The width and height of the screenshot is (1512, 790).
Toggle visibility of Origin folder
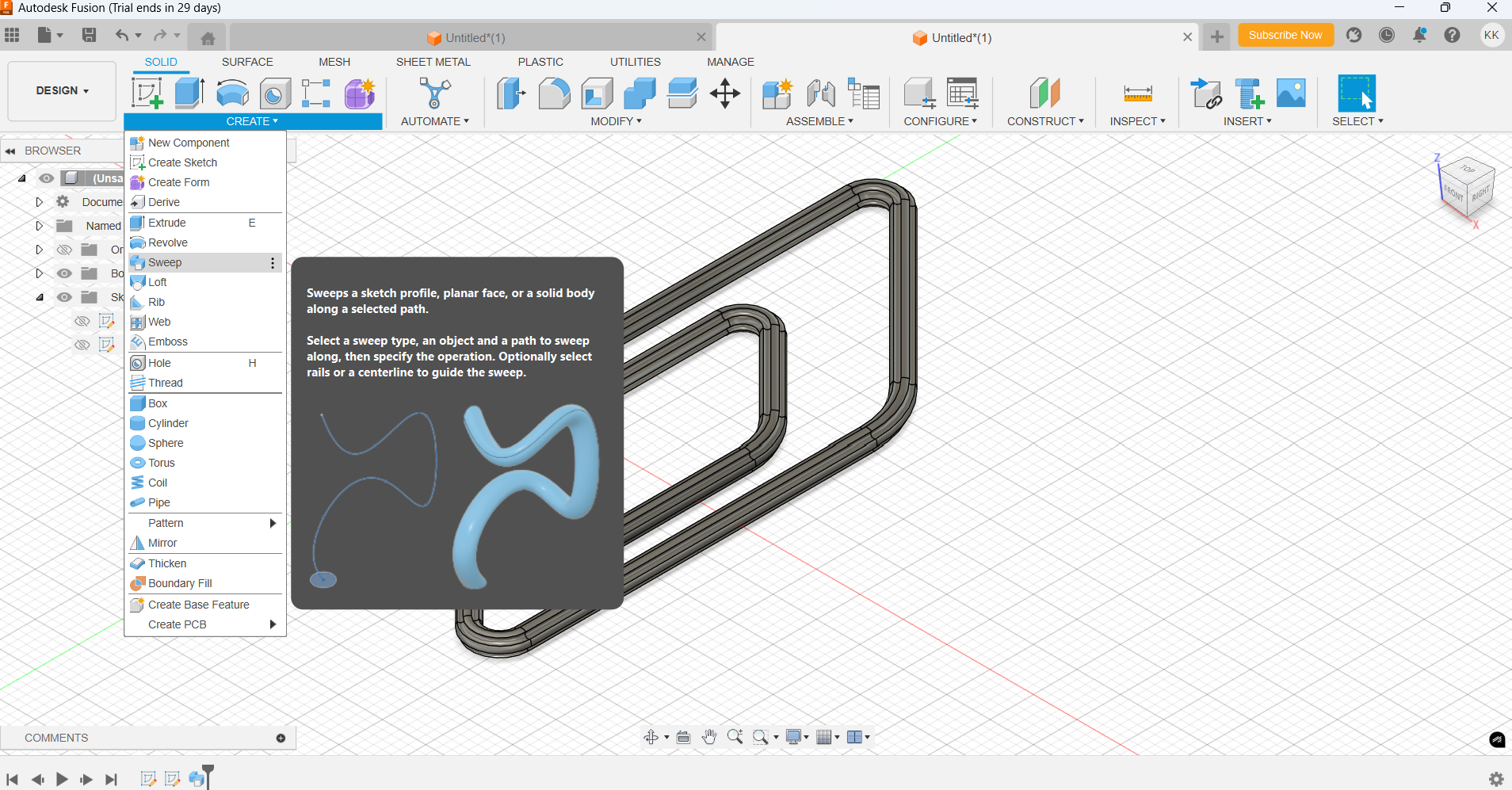pyautogui.click(x=64, y=250)
